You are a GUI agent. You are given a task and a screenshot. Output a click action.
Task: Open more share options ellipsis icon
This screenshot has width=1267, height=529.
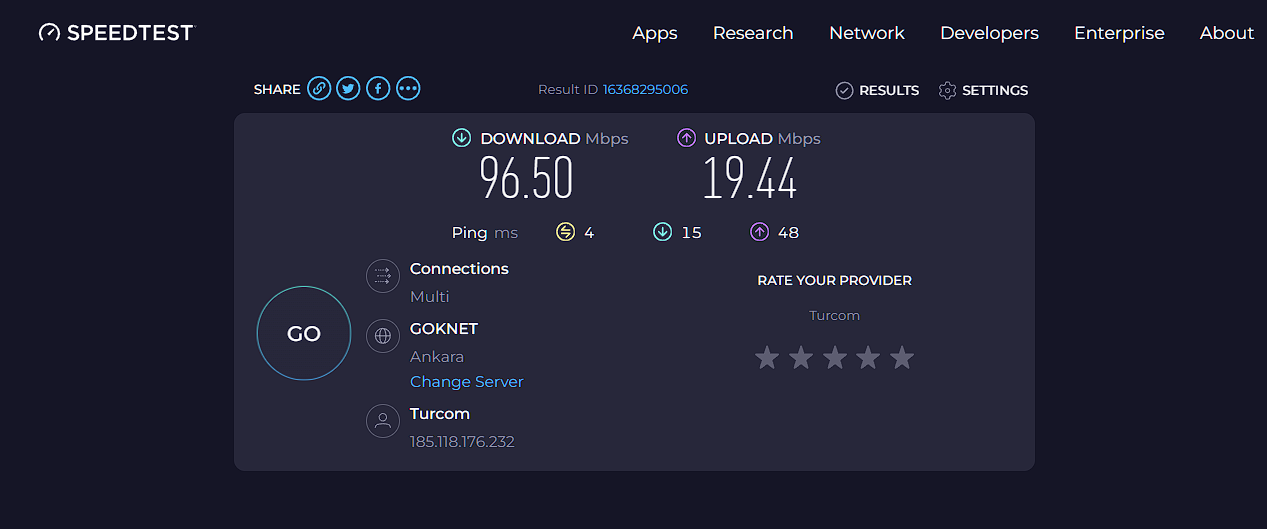[x=408, y=89]
